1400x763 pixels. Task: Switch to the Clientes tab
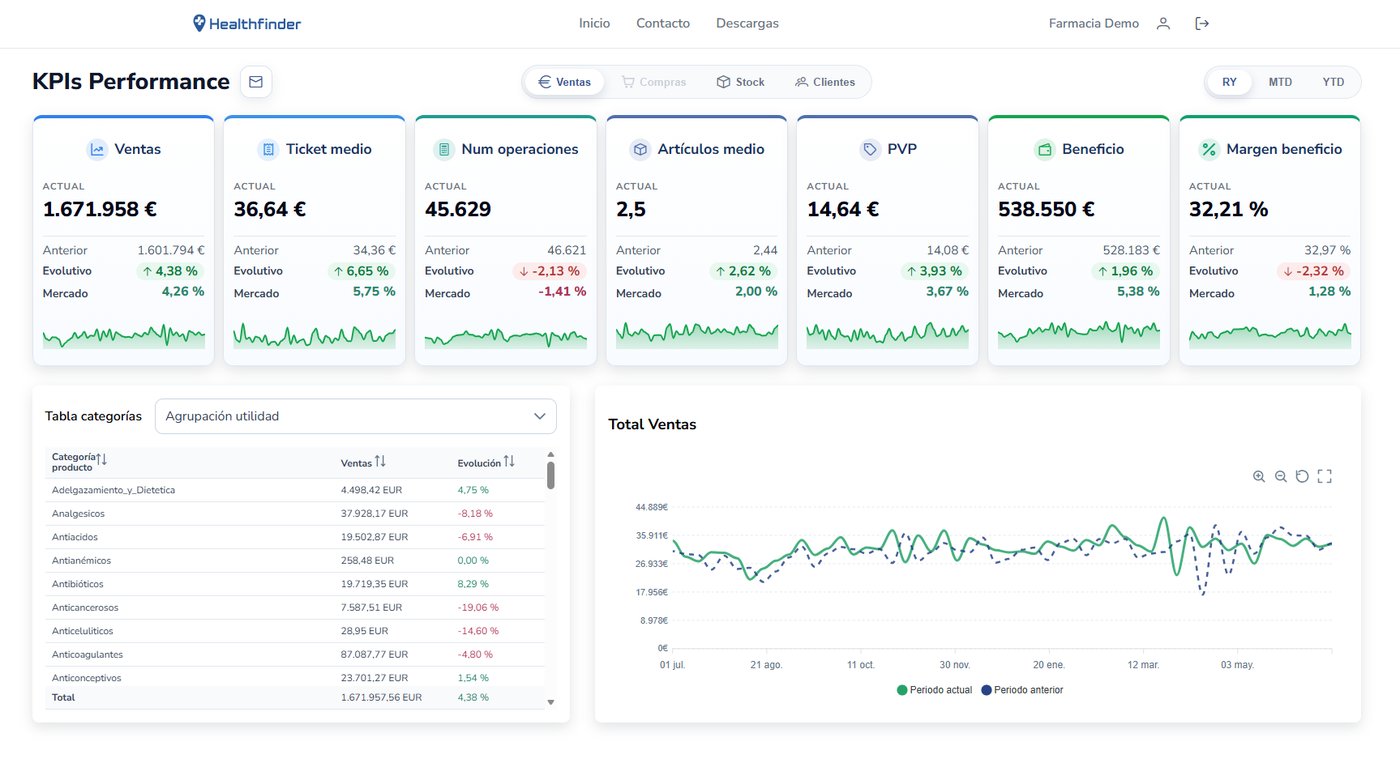(825, 82)
